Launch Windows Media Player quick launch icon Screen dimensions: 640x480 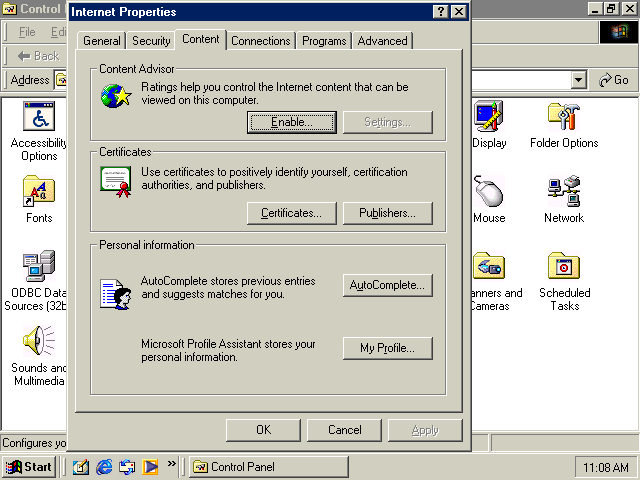pos(150,467)
